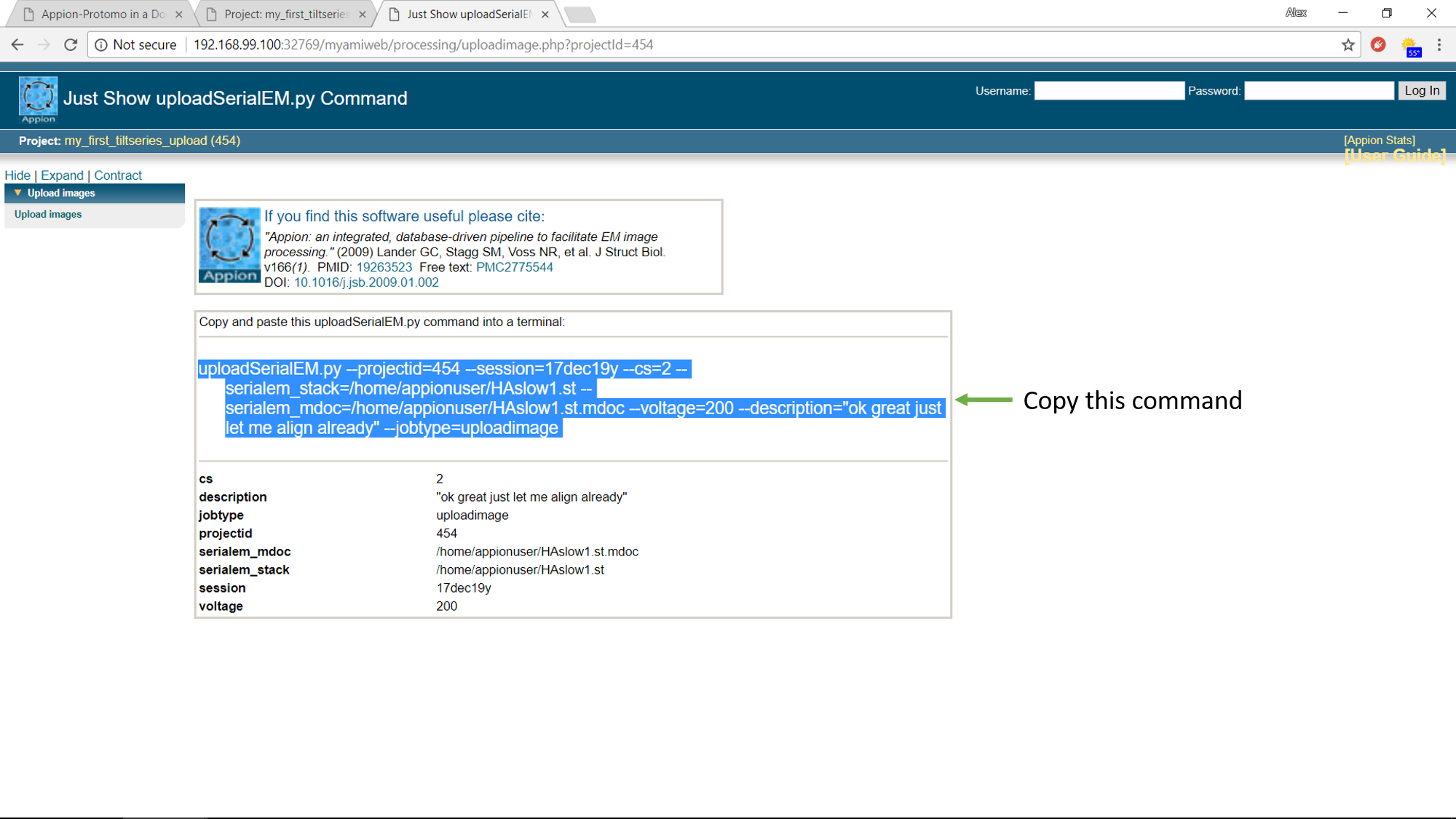1456x819 pixels.
Task: Click the Hide menu link
Action: [x=17, y=175]
